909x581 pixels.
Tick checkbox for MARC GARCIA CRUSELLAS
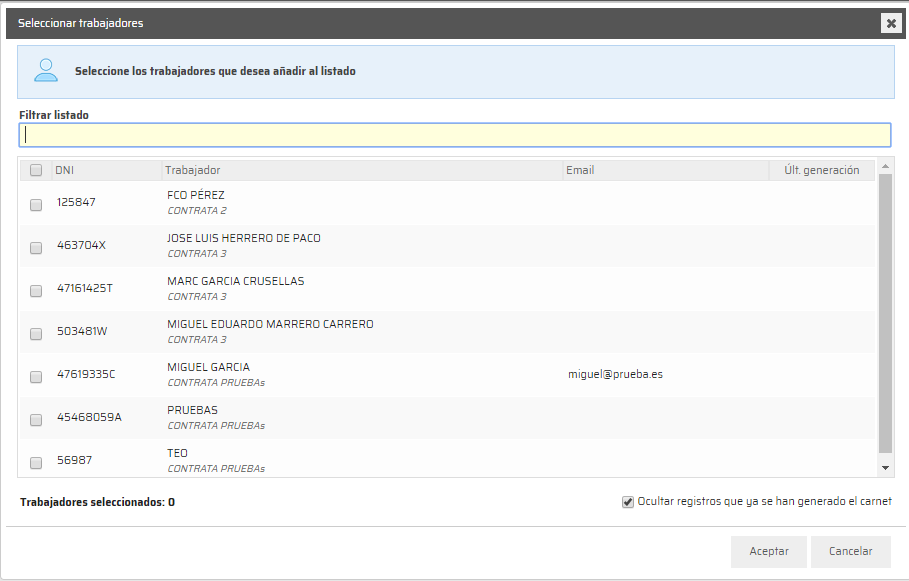[x=36, y=290]
